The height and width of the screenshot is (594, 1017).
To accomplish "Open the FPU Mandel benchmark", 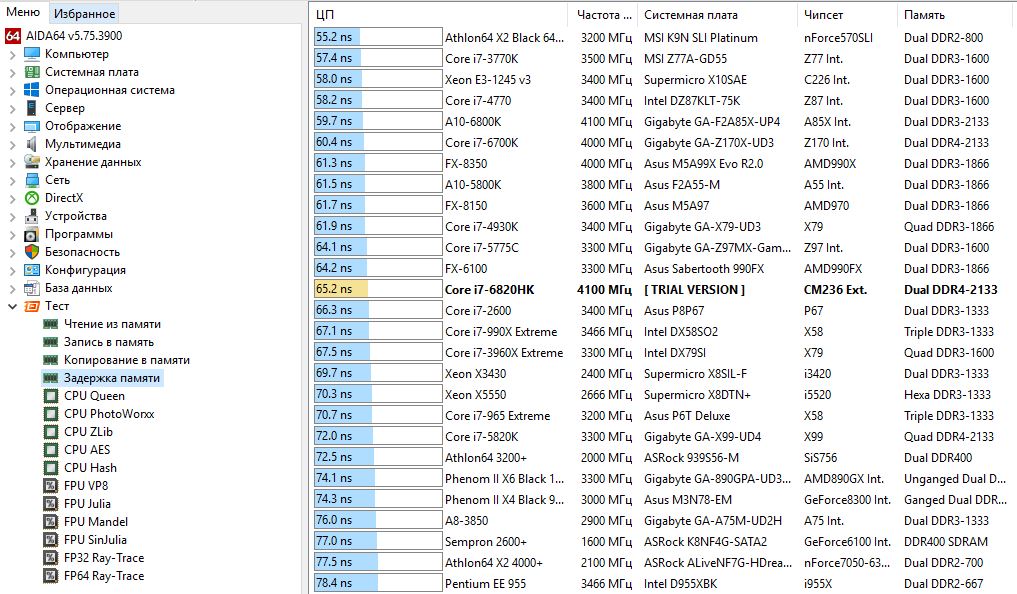I will [x=96, y=522].
